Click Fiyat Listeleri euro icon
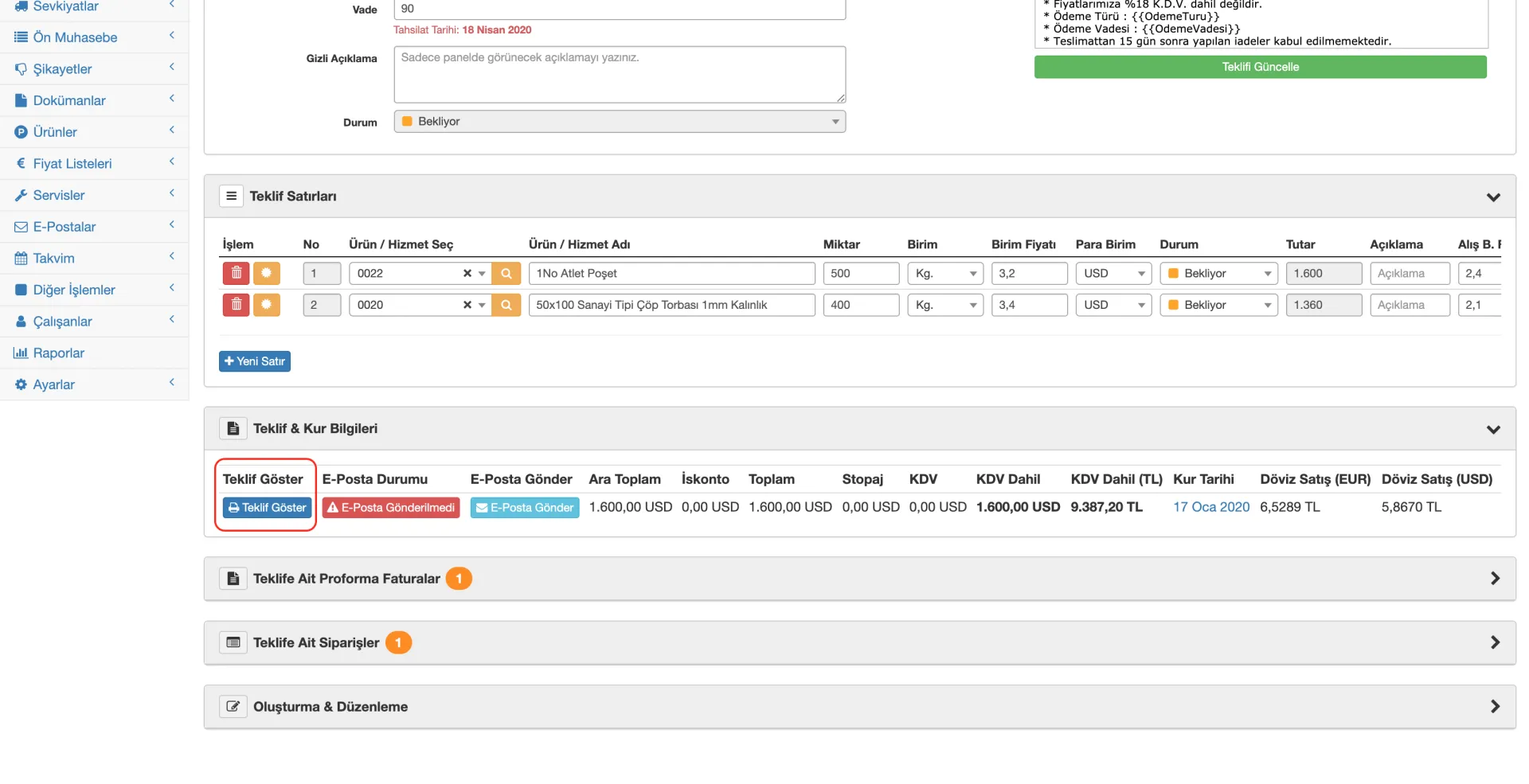Viewport: 1529px width, 784px height. [x=22, y=163]
